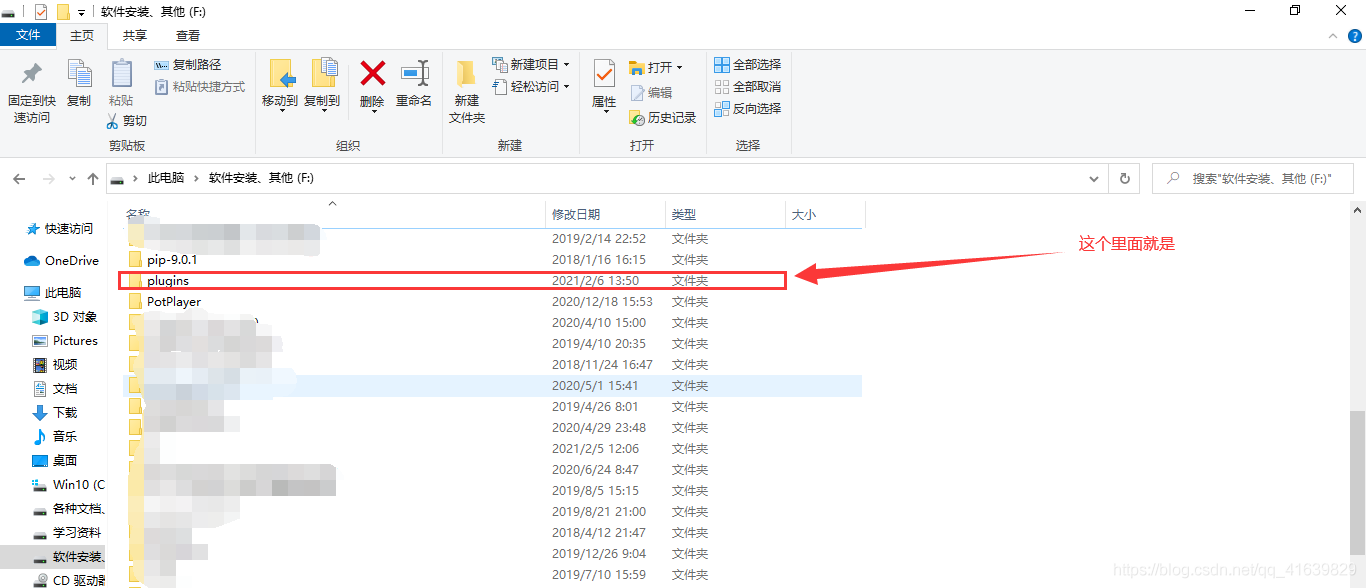
Task: Open Quick Access Toolbar customize dropdown
Action: point(81,12)
